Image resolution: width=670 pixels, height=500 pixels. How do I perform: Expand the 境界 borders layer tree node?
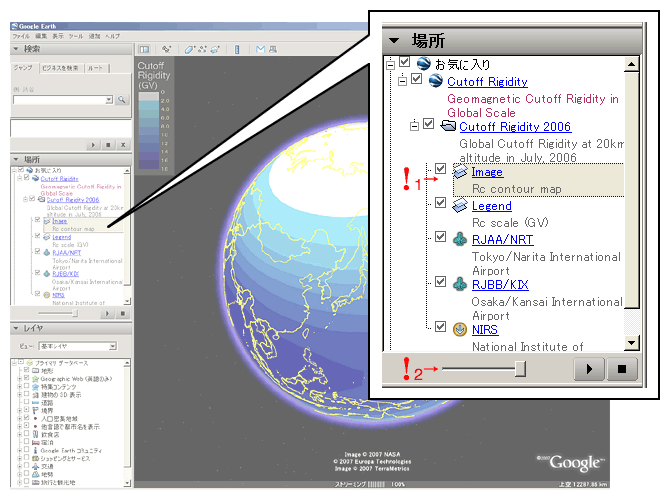19,410
